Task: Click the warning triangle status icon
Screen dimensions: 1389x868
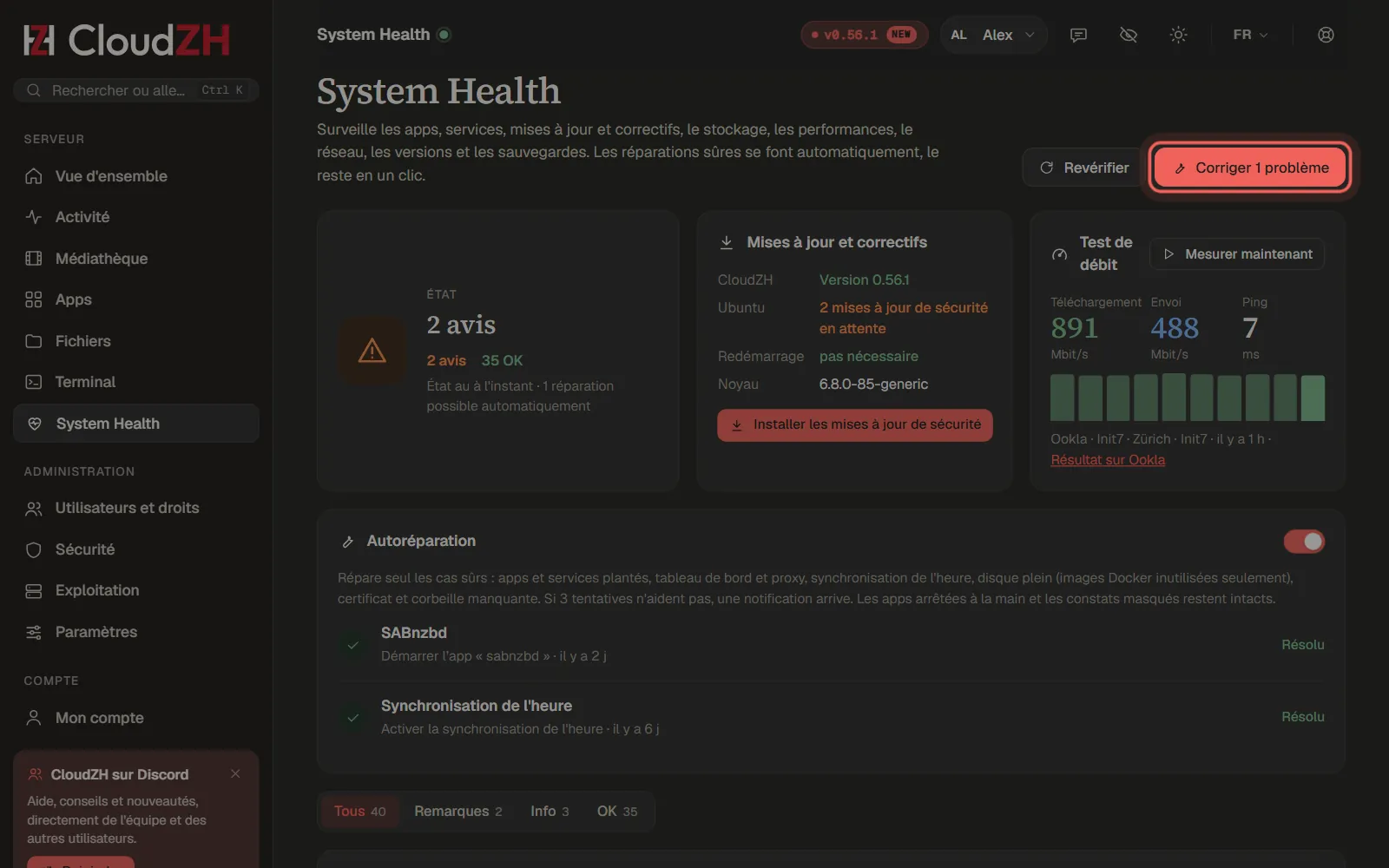Action: [372, 351]
